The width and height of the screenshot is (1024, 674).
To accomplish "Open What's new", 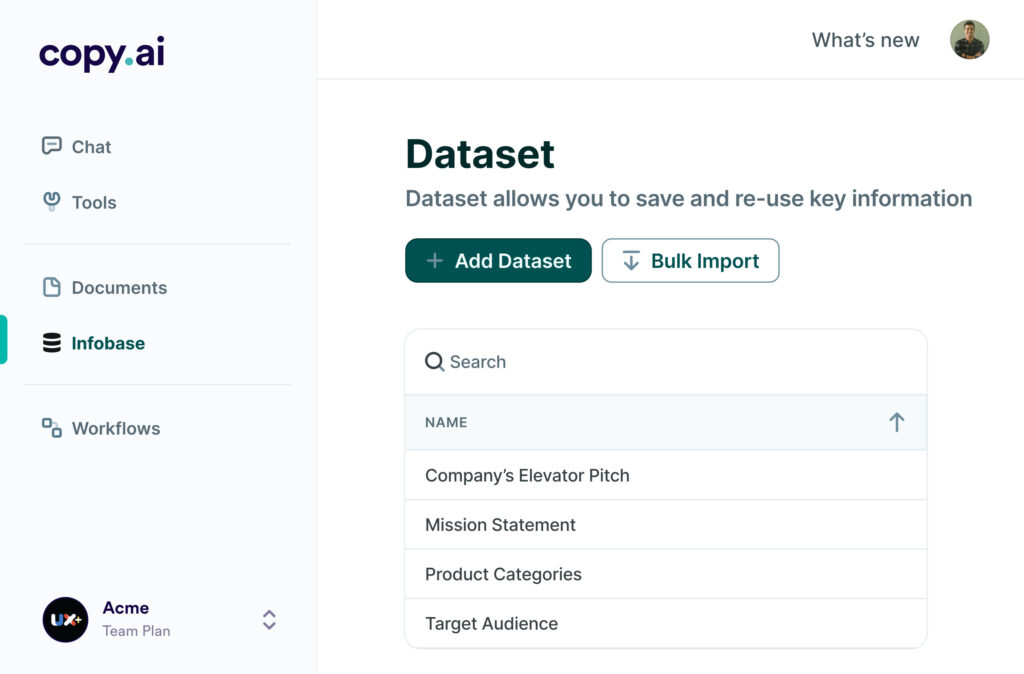I will [865, 40].
